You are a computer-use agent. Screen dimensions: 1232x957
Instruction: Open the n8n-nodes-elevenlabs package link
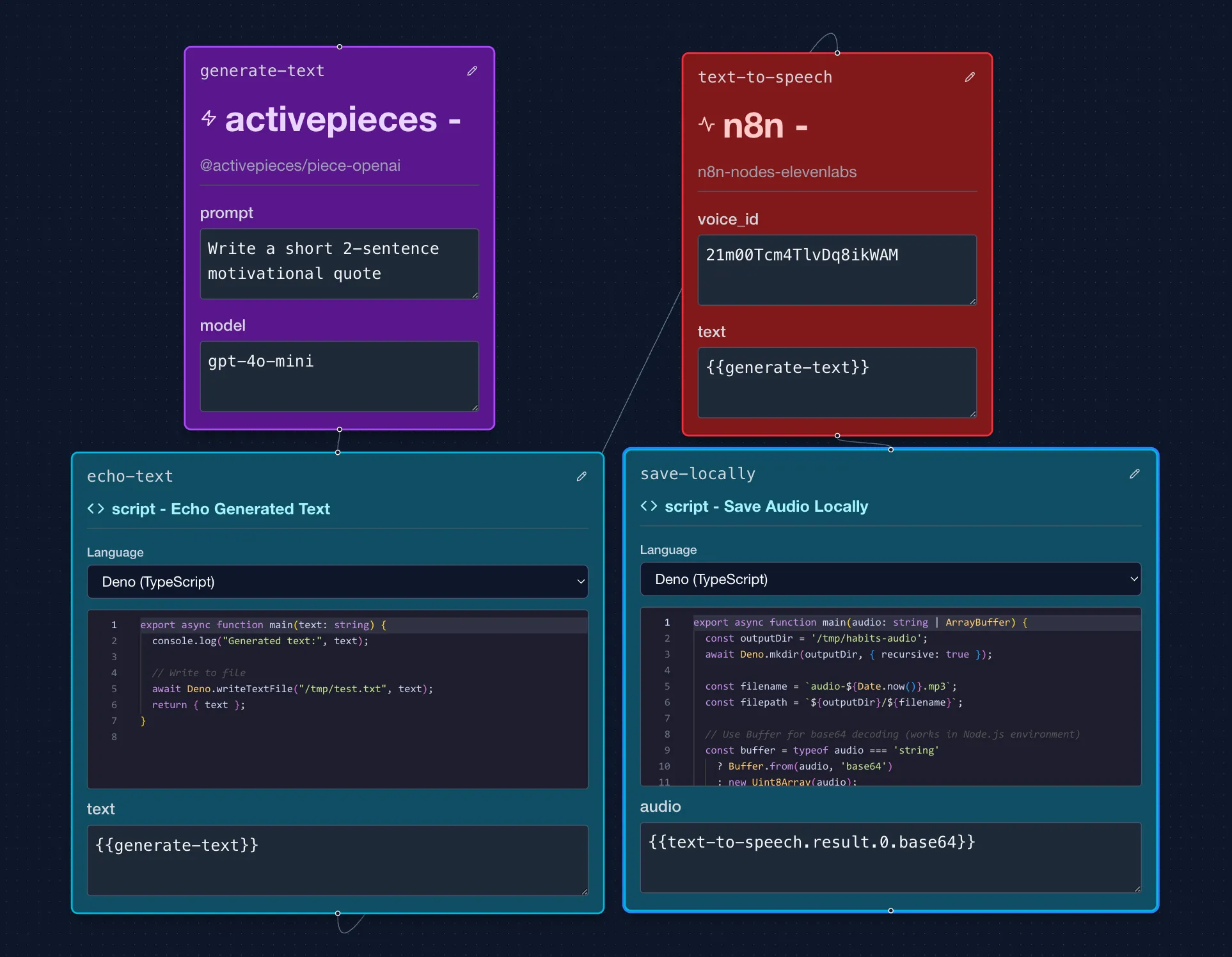point(777,171)
